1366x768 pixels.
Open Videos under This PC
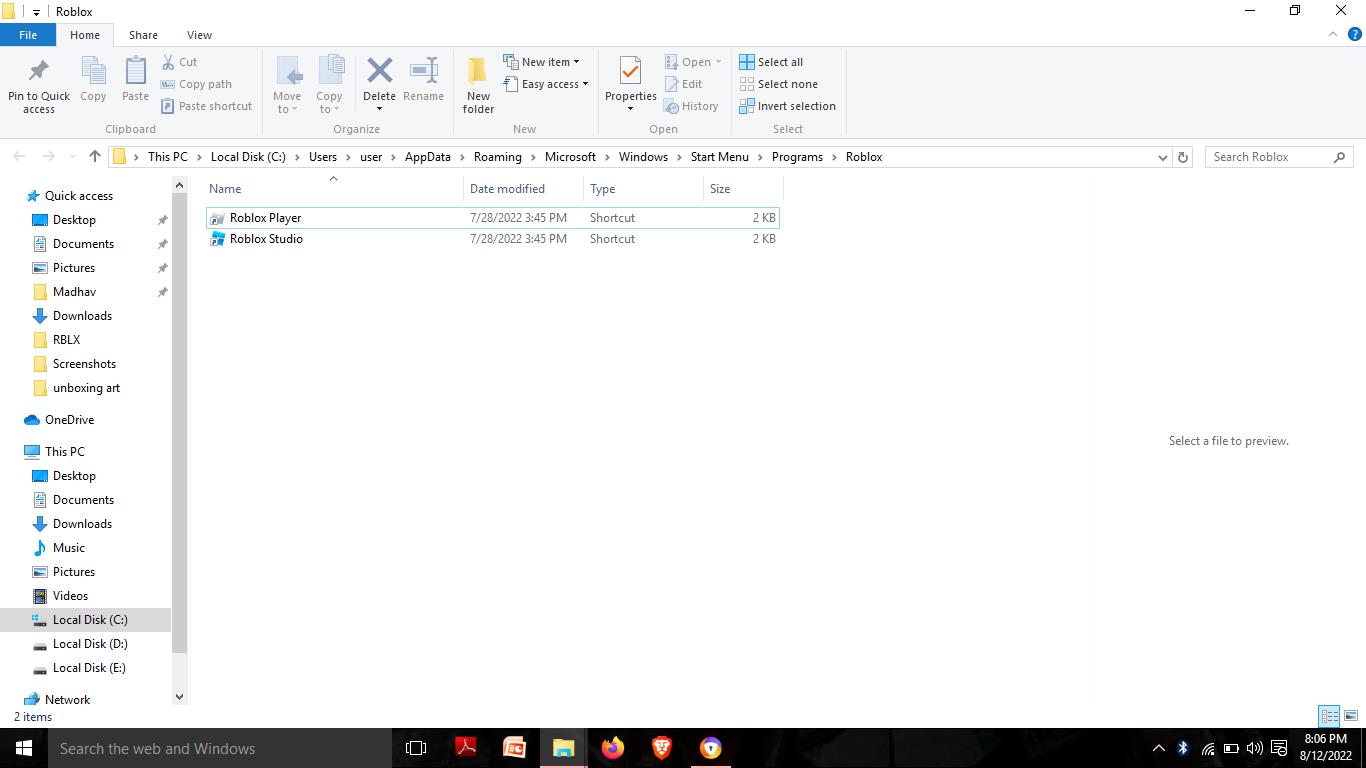point(70,596)
